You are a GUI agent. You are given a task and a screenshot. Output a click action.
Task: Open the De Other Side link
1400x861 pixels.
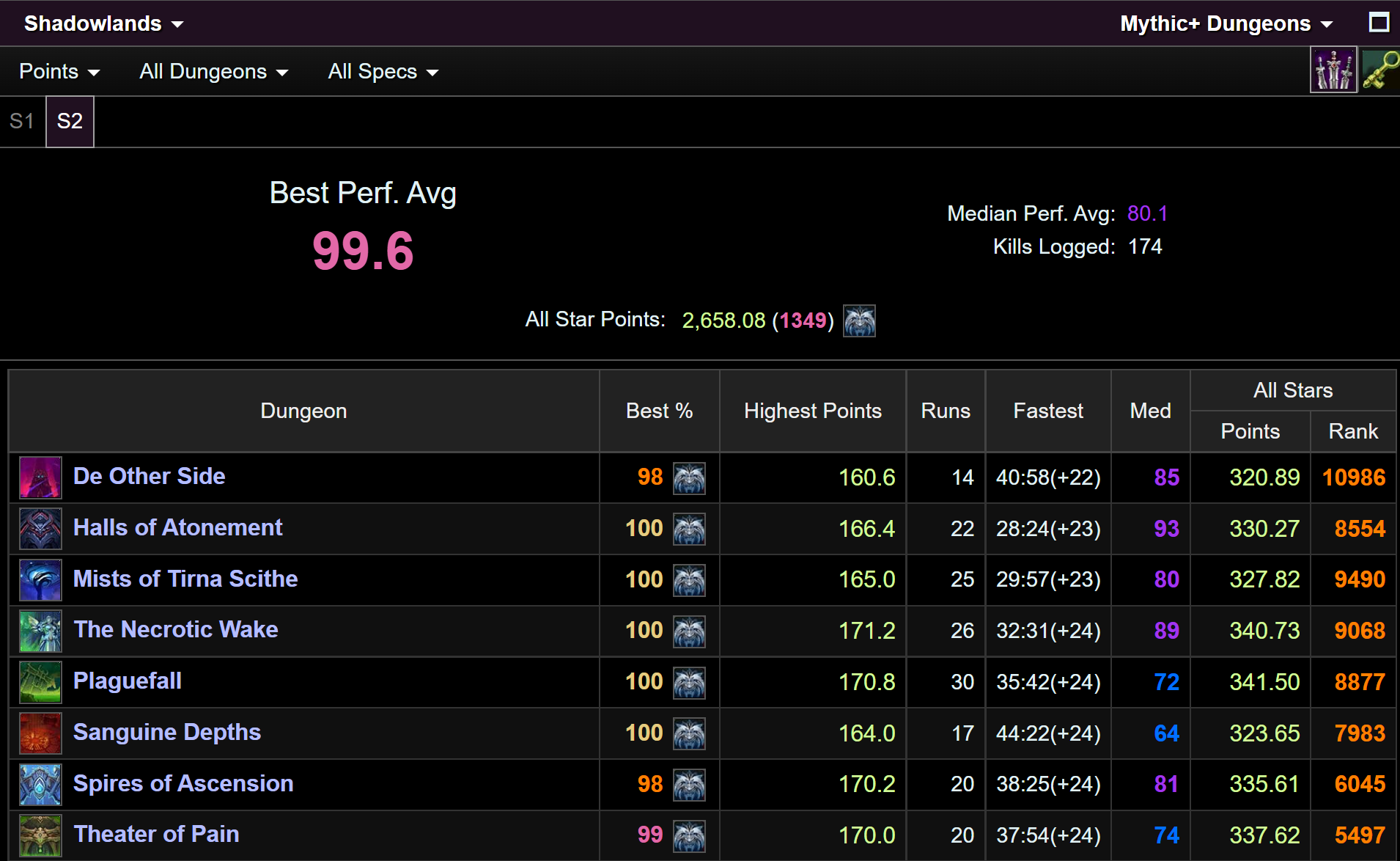150,476
